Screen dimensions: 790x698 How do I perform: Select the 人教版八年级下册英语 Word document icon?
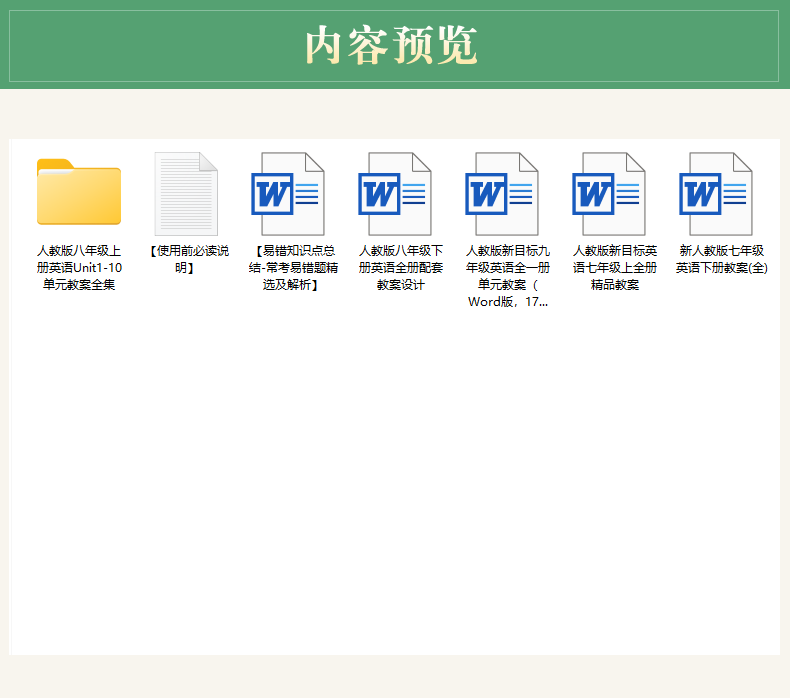[x=394, y=194]
